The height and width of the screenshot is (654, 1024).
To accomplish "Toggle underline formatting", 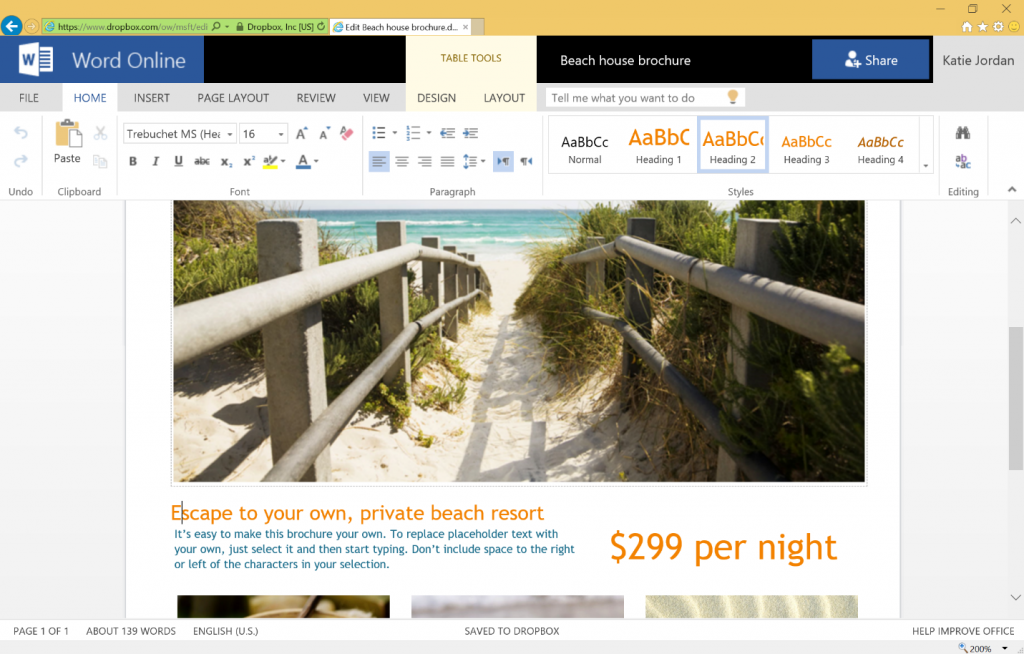I will [179, 161].
